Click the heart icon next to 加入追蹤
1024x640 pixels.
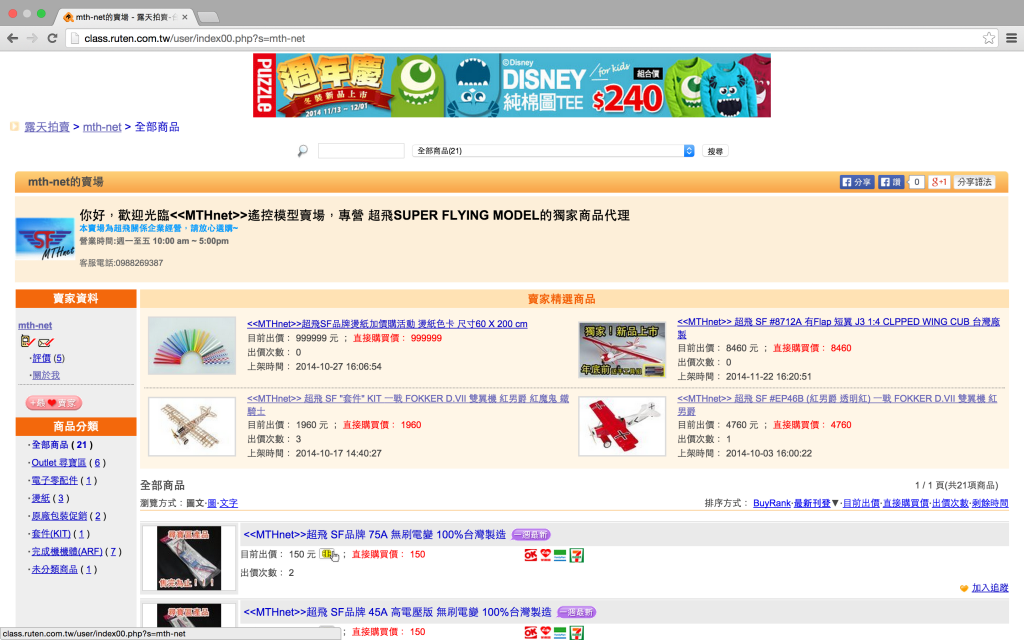964,588
